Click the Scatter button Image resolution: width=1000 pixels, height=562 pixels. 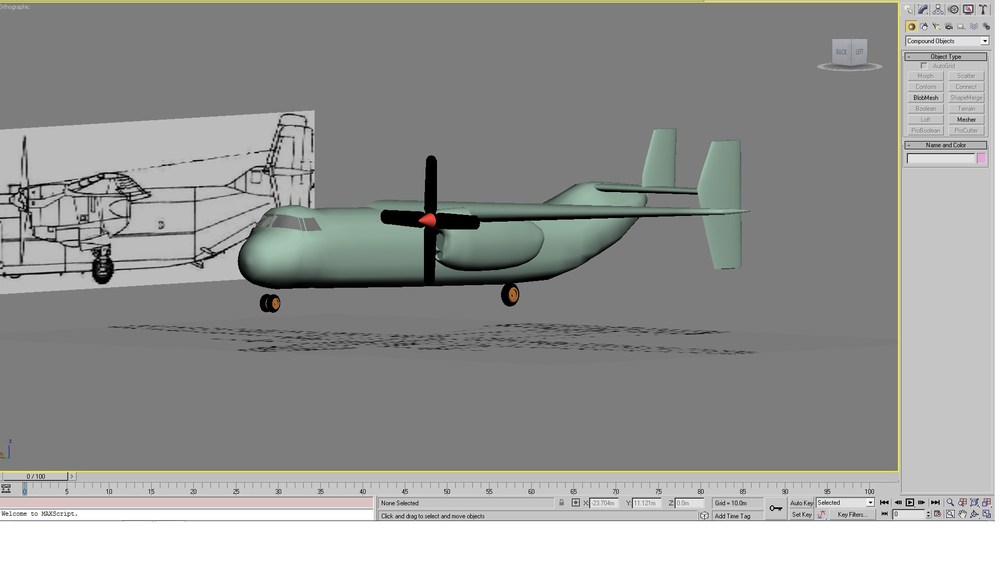[x=966, y=76]
